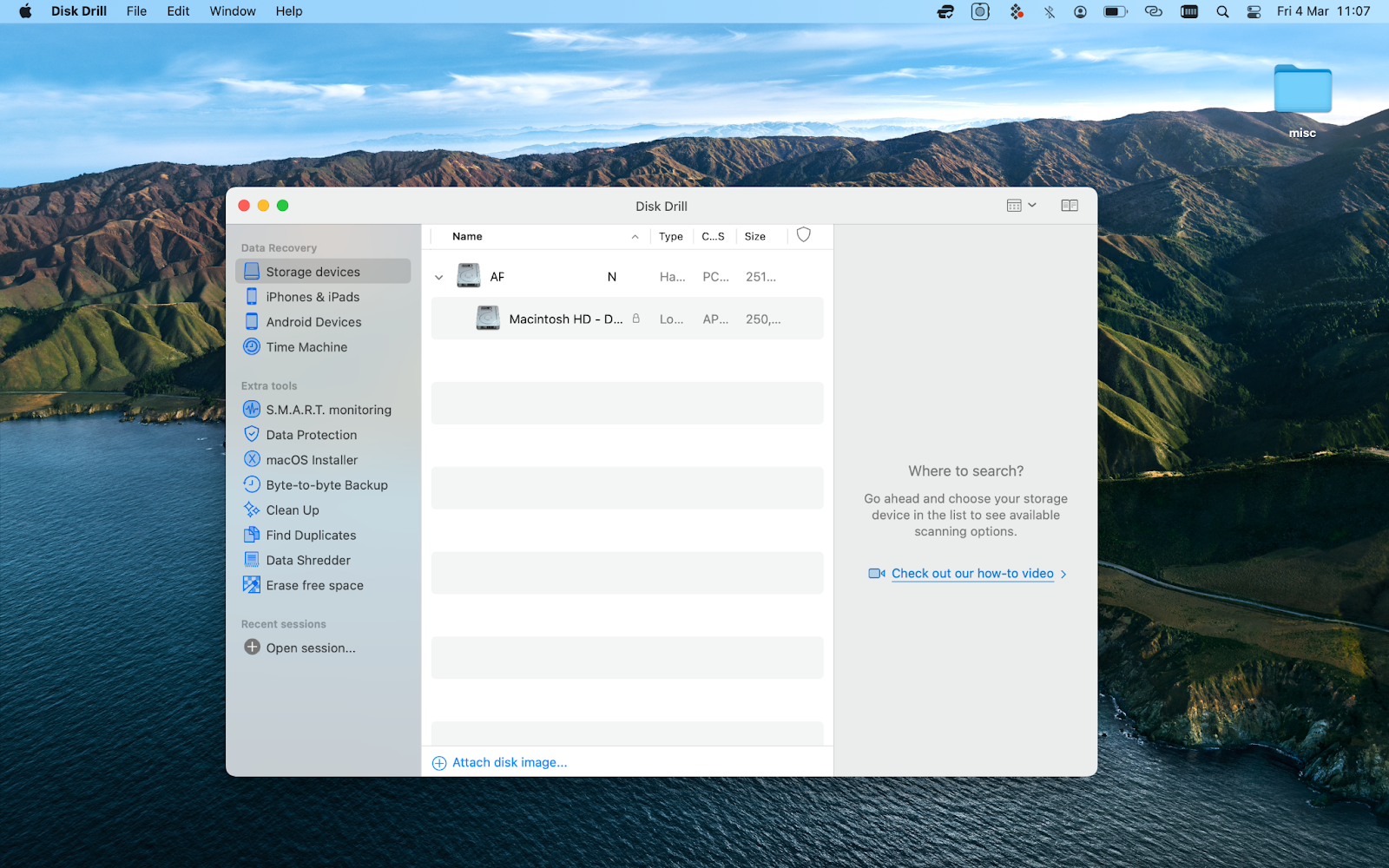Toggle the lock indicator on Macintosh HD

636,319
